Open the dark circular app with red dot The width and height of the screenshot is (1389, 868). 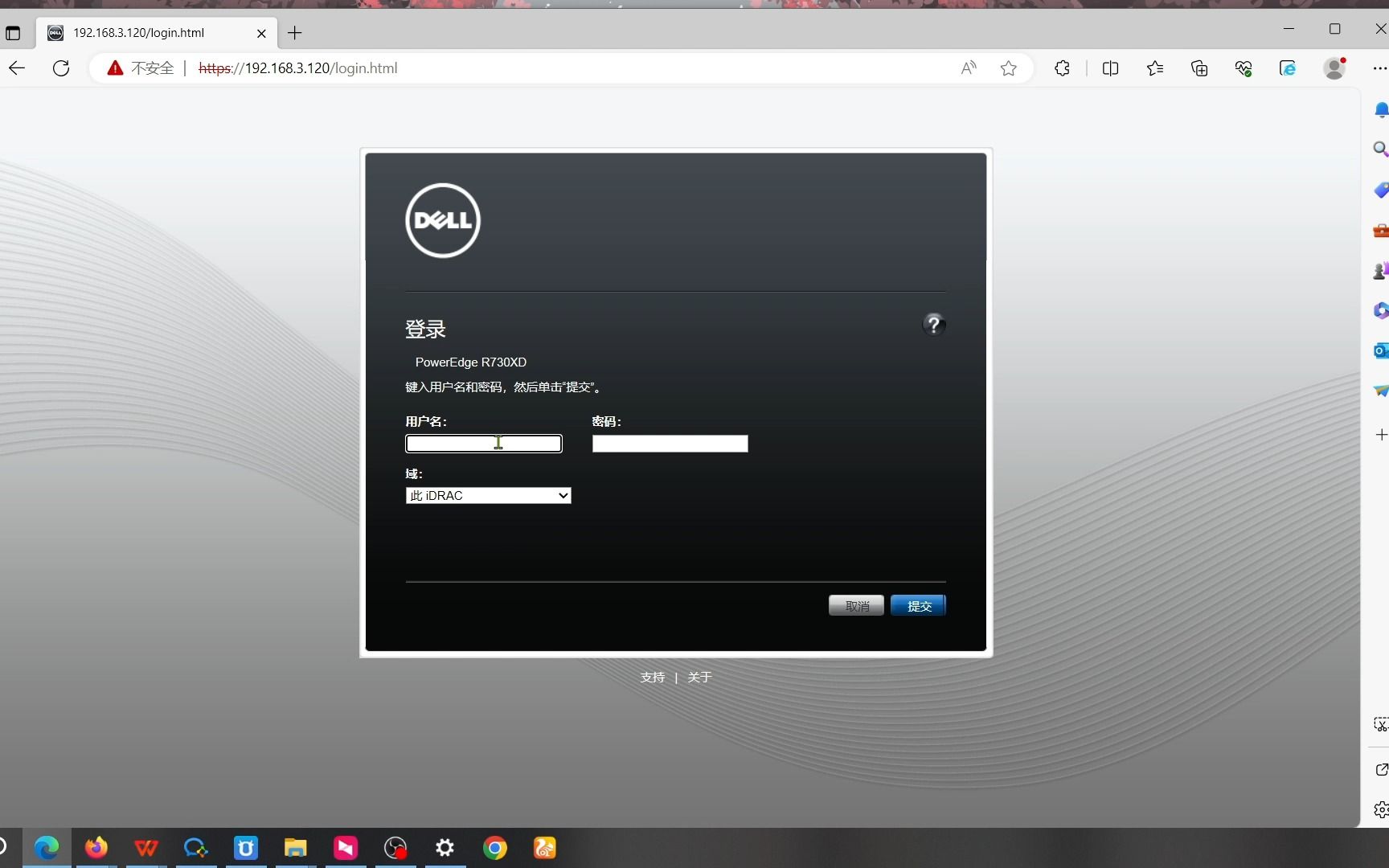(x=395, y=848)
